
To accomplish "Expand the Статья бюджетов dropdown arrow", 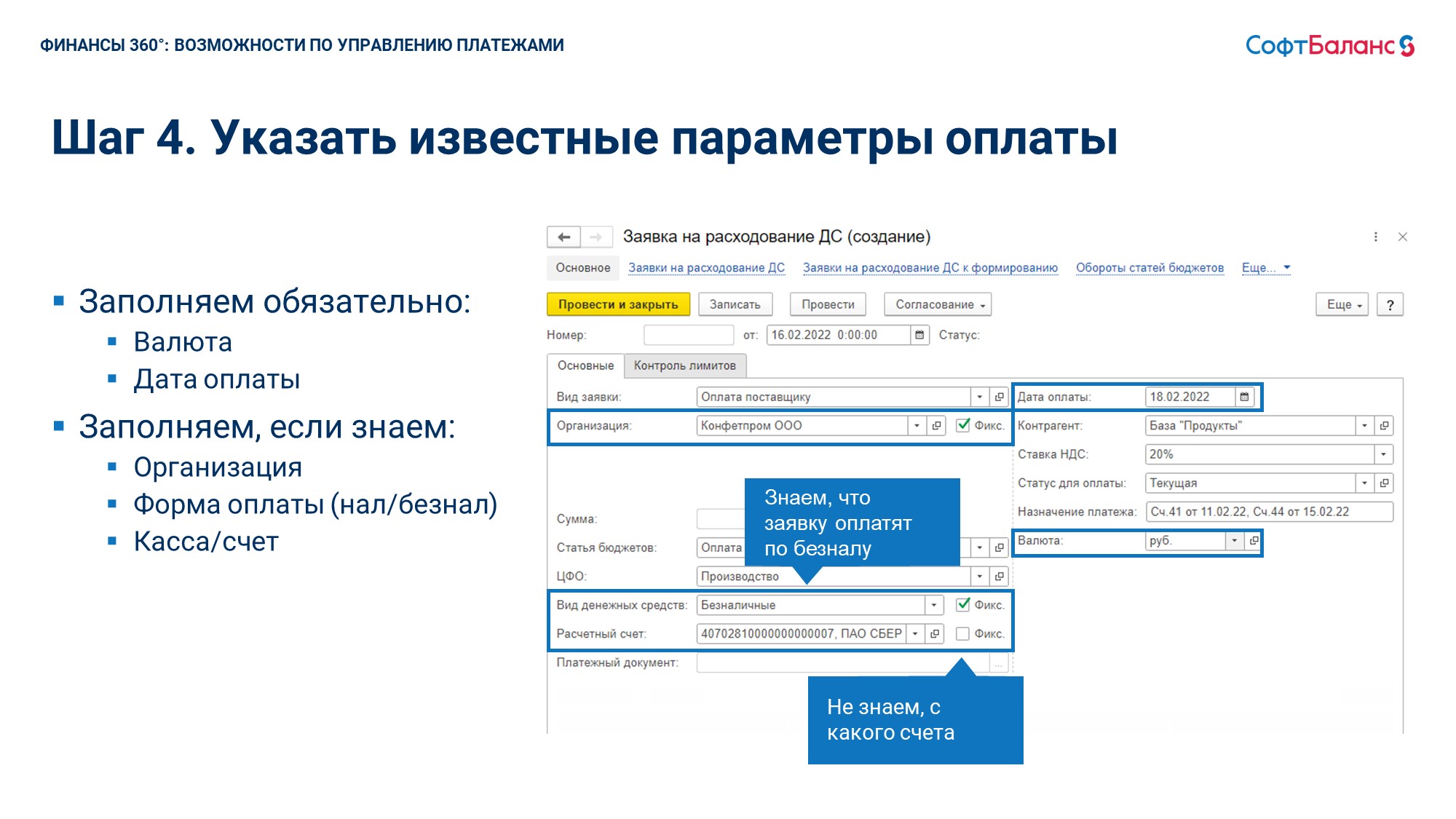I will pos(980,547).
